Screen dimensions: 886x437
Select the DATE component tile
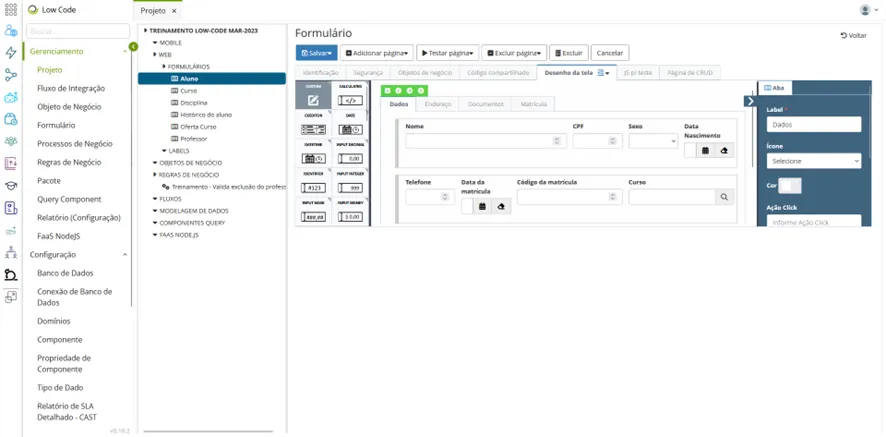point(350,124)
